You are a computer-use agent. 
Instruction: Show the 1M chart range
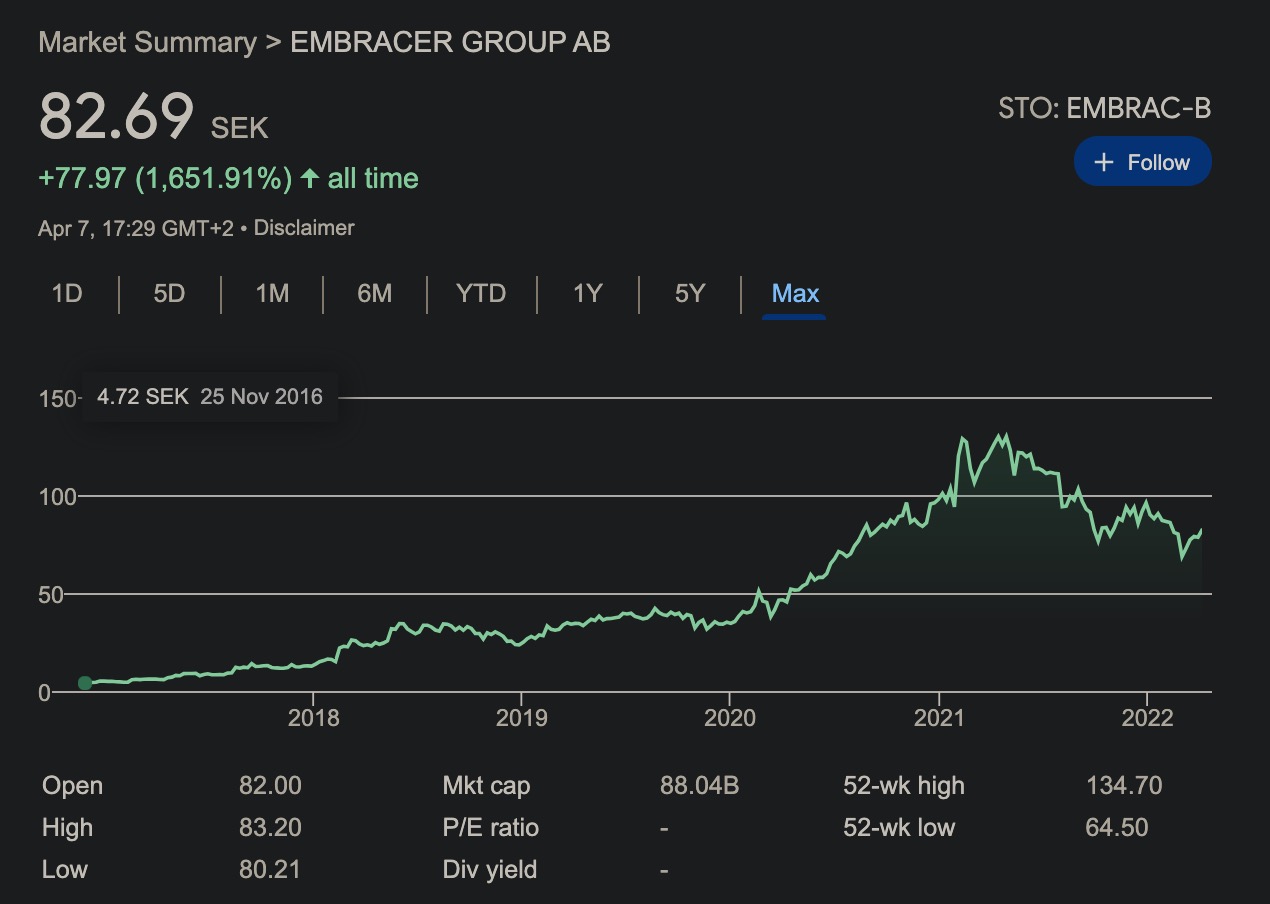click(x=272, y=294)
